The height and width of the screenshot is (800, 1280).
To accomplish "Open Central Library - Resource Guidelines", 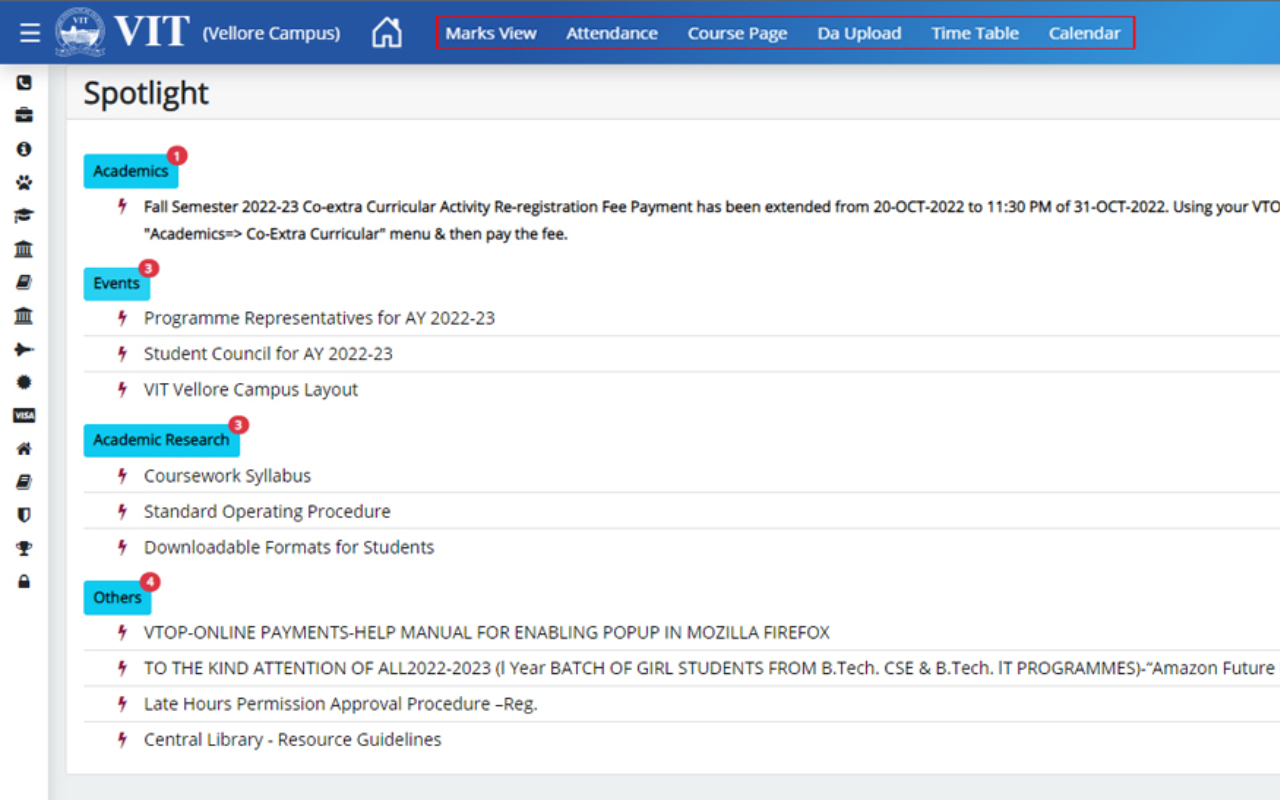I will [292, 740].
